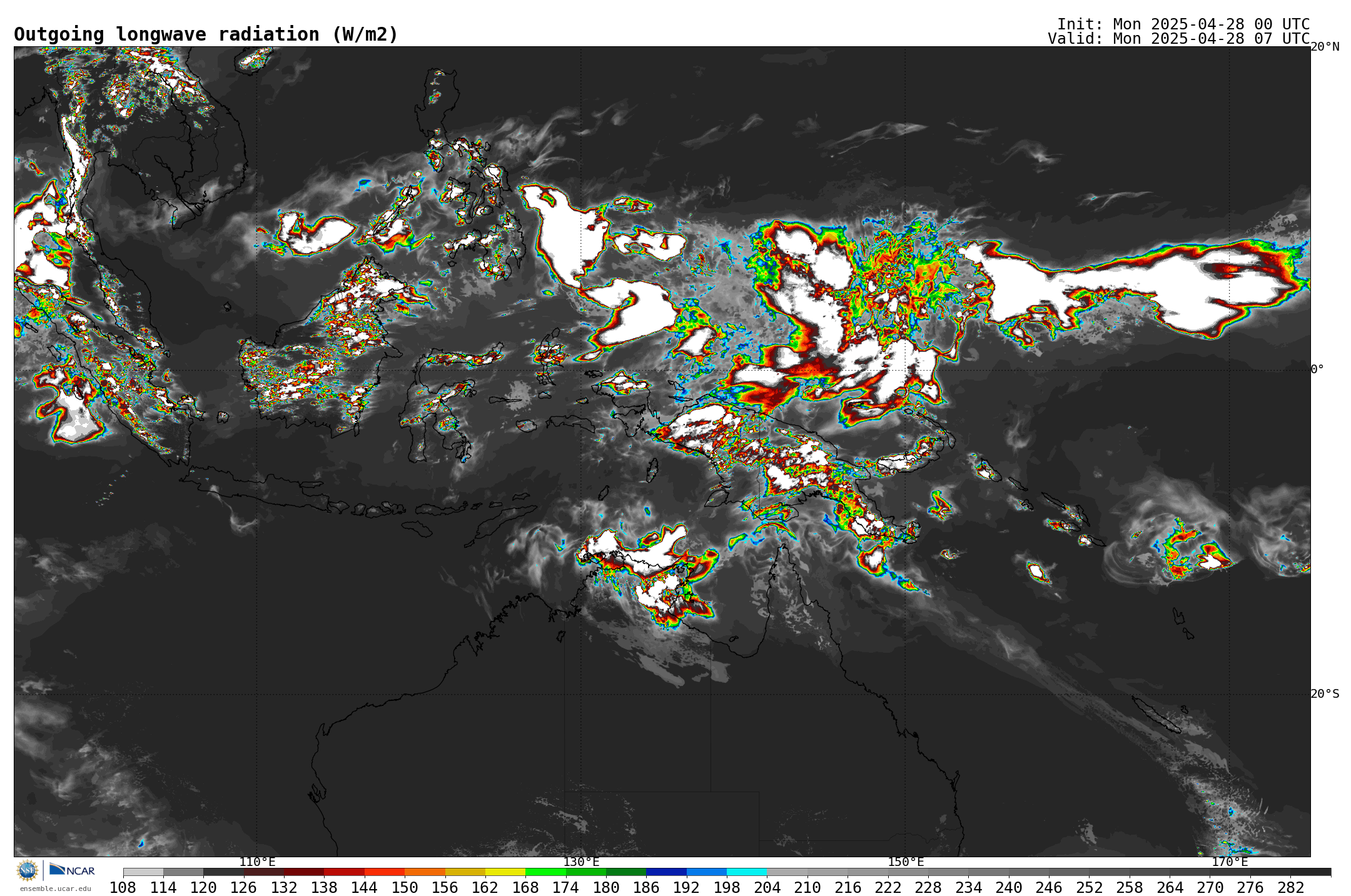Click the colorbar value 198
This screenshot has height=896, width=1351.
[727, 888]
